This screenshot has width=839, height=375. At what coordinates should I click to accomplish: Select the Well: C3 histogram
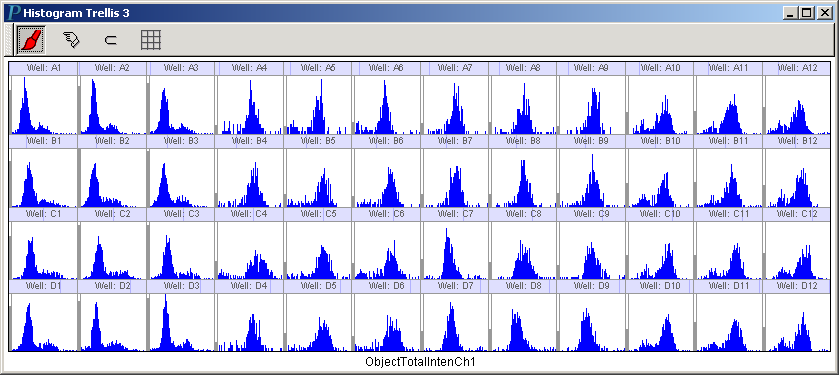click(x=181, y=250)
